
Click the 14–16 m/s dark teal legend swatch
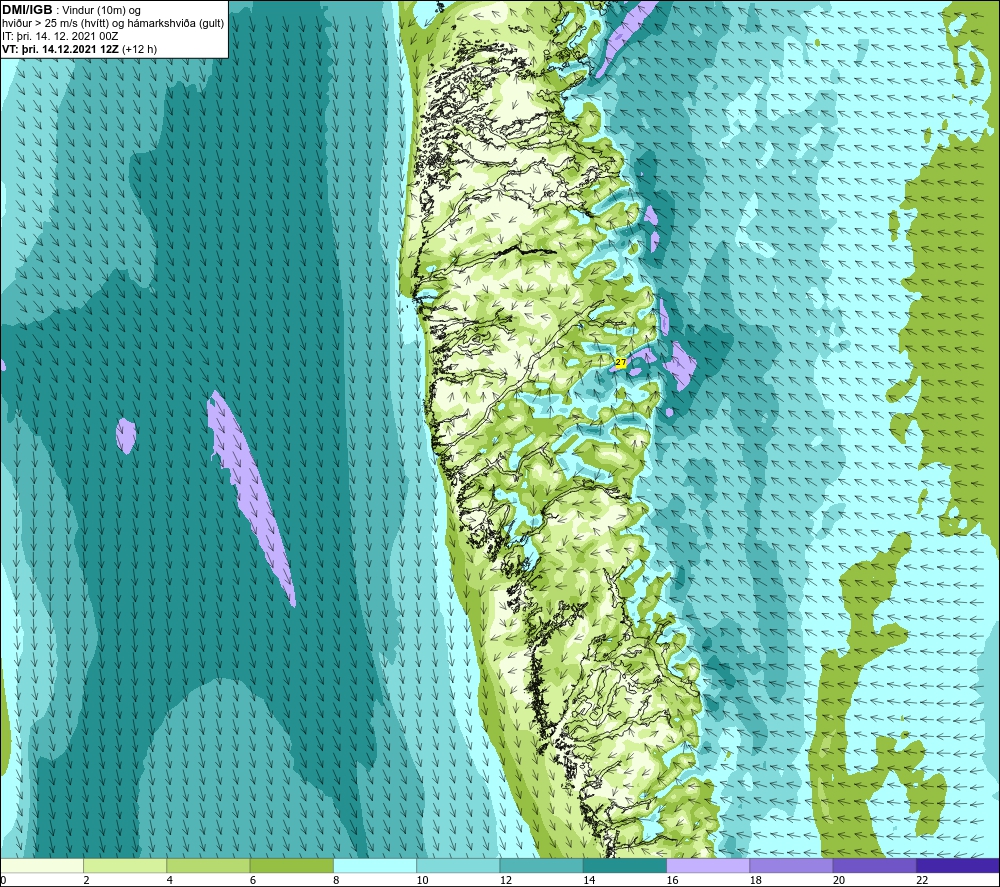[x=625, y=865]
